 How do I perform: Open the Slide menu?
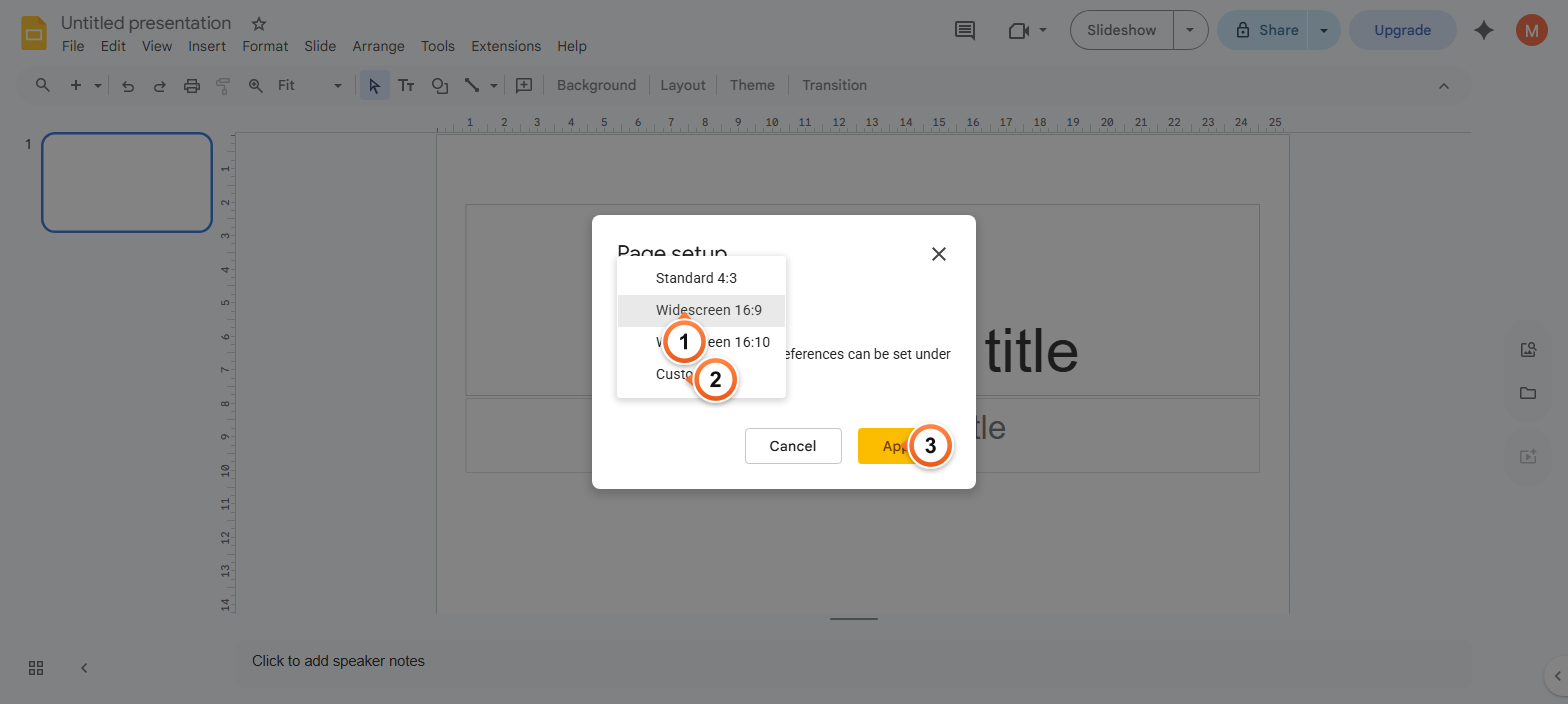[x=320, y=46]
